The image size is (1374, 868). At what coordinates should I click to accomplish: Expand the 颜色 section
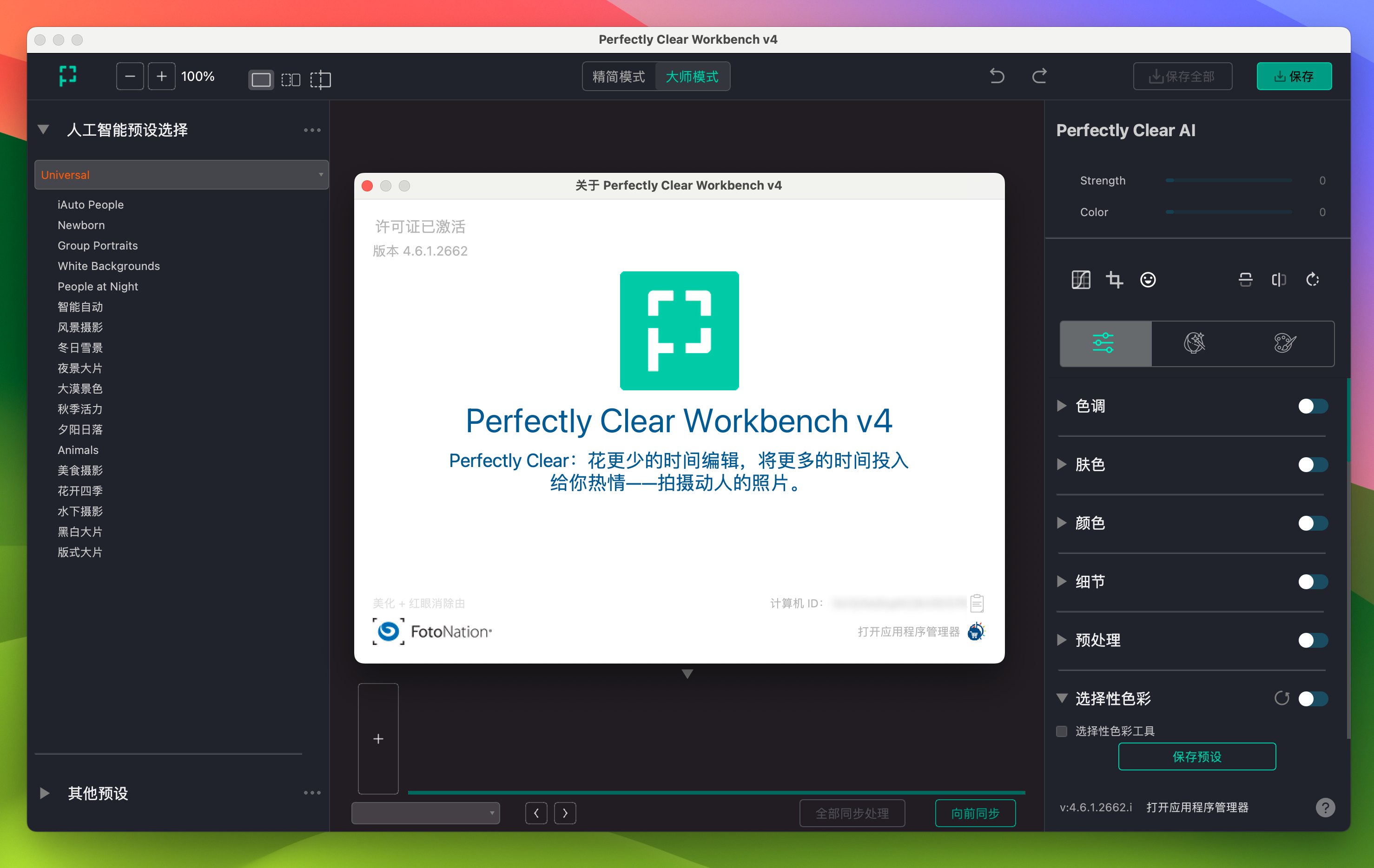(x=1061, y=523)
